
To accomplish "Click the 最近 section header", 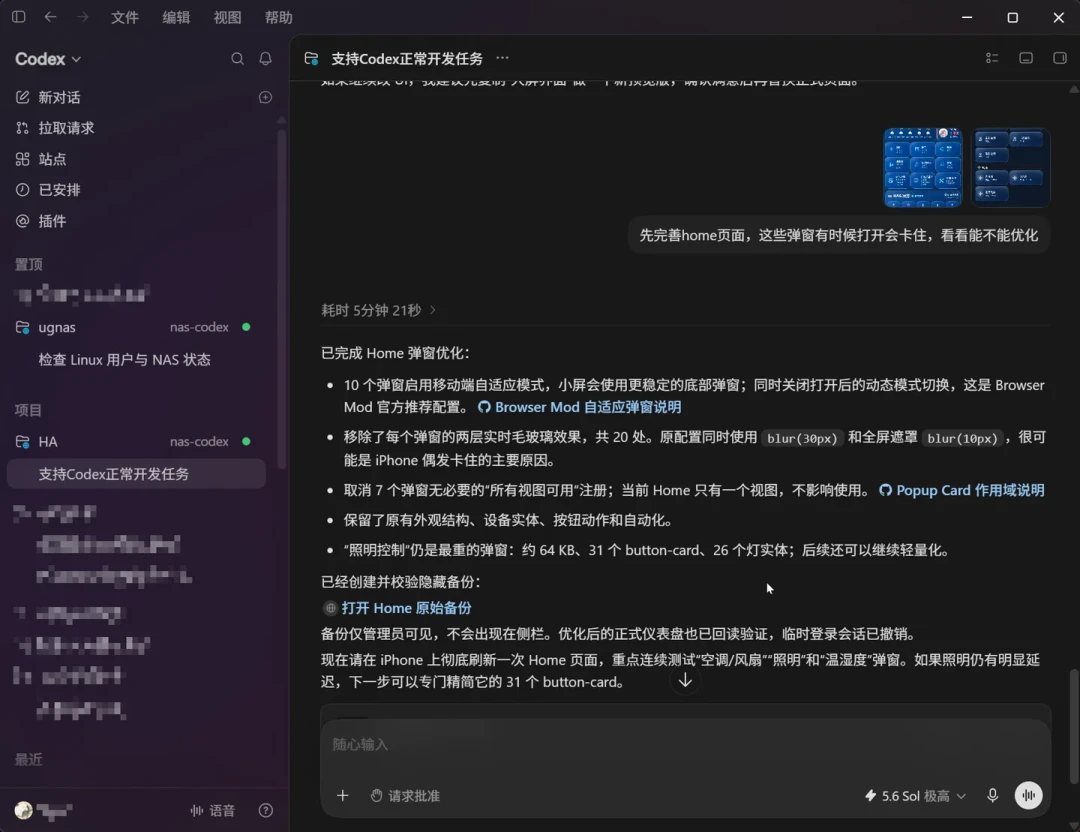I will coord(28,760).
